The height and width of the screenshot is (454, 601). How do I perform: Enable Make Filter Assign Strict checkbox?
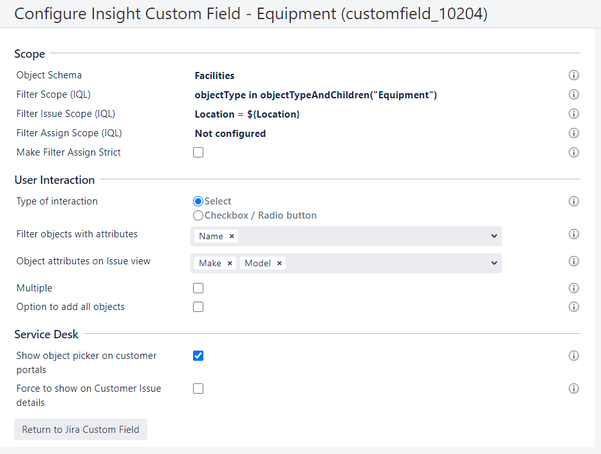(198, 153)
